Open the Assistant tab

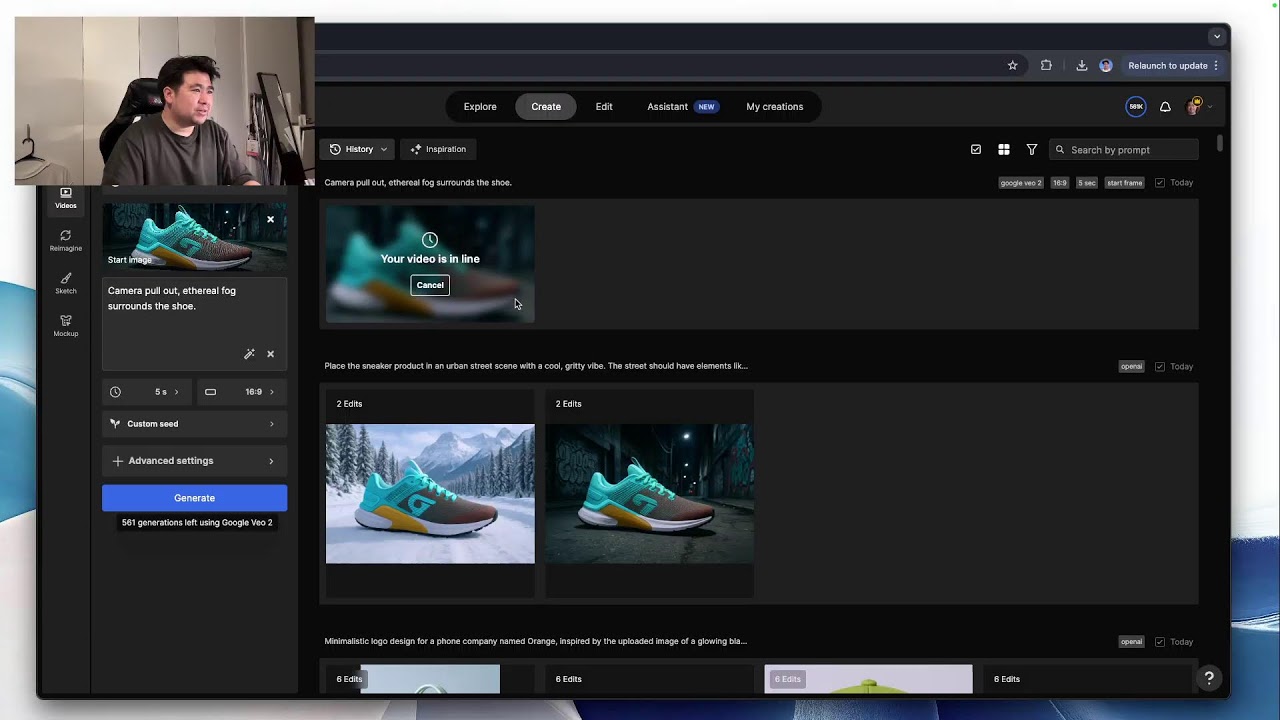click(x=681, y=107)
